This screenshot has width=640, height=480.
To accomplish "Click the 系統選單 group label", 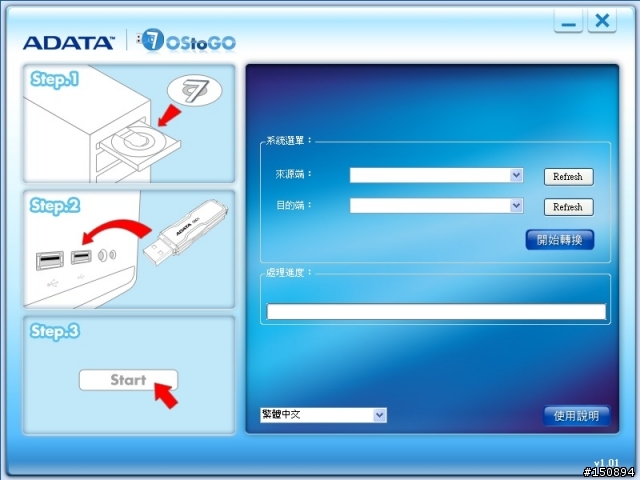I will pos(289,140).
